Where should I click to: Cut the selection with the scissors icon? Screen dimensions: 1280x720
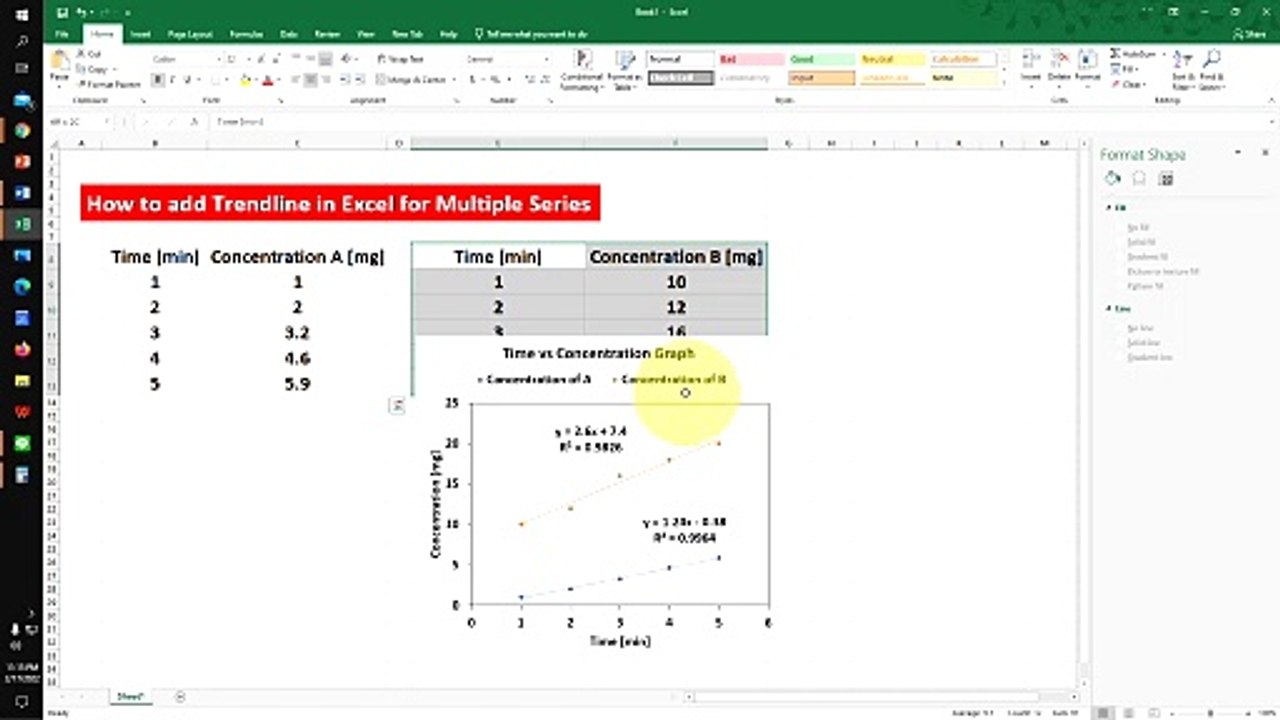click(x=82, y=54)
